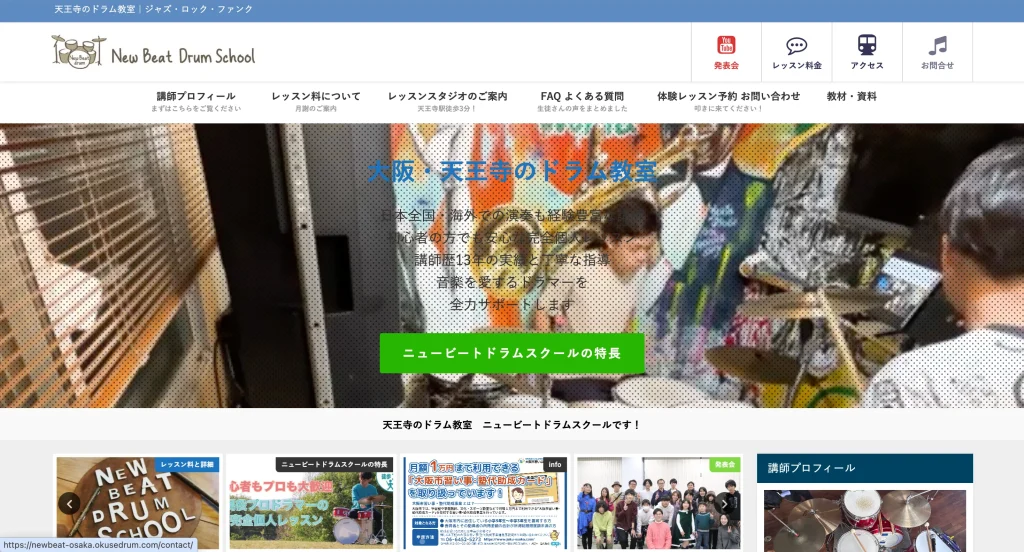The height and width of the screenshot is (552, 1024).
Task: Open 講師プロフィール menu item
Action: click(196, 101)
